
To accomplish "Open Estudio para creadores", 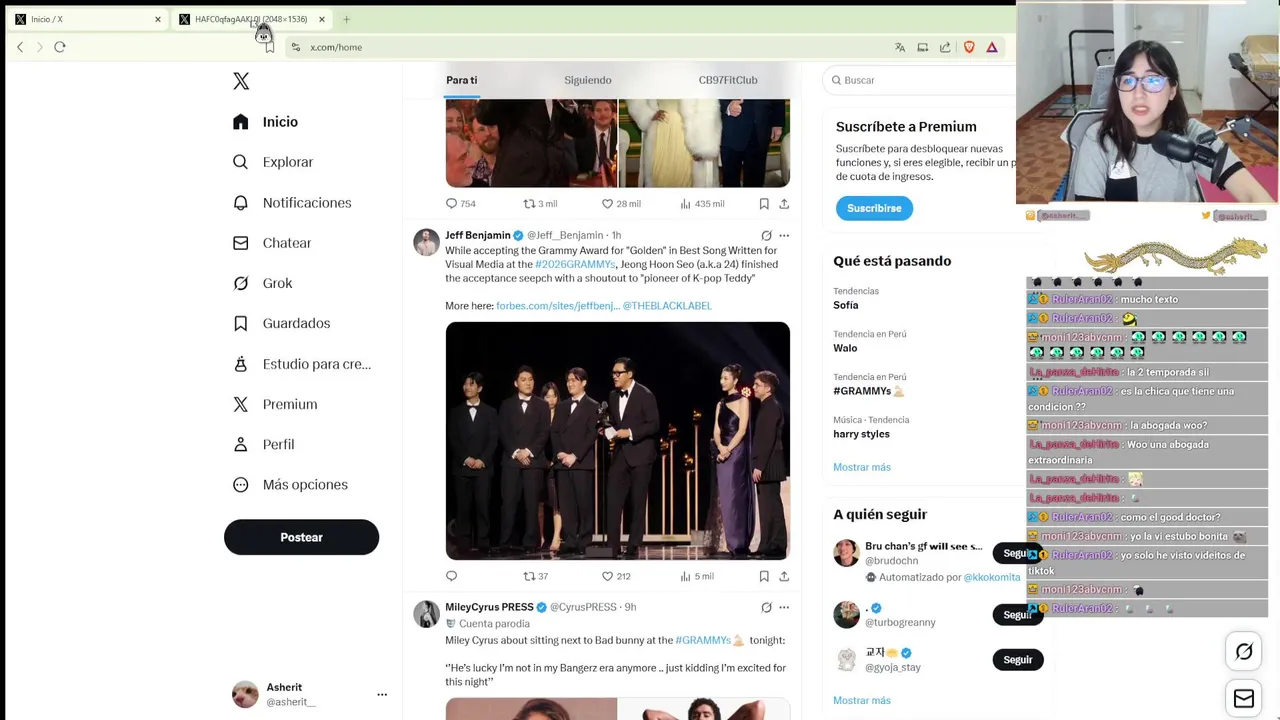I will click(301, 364).
